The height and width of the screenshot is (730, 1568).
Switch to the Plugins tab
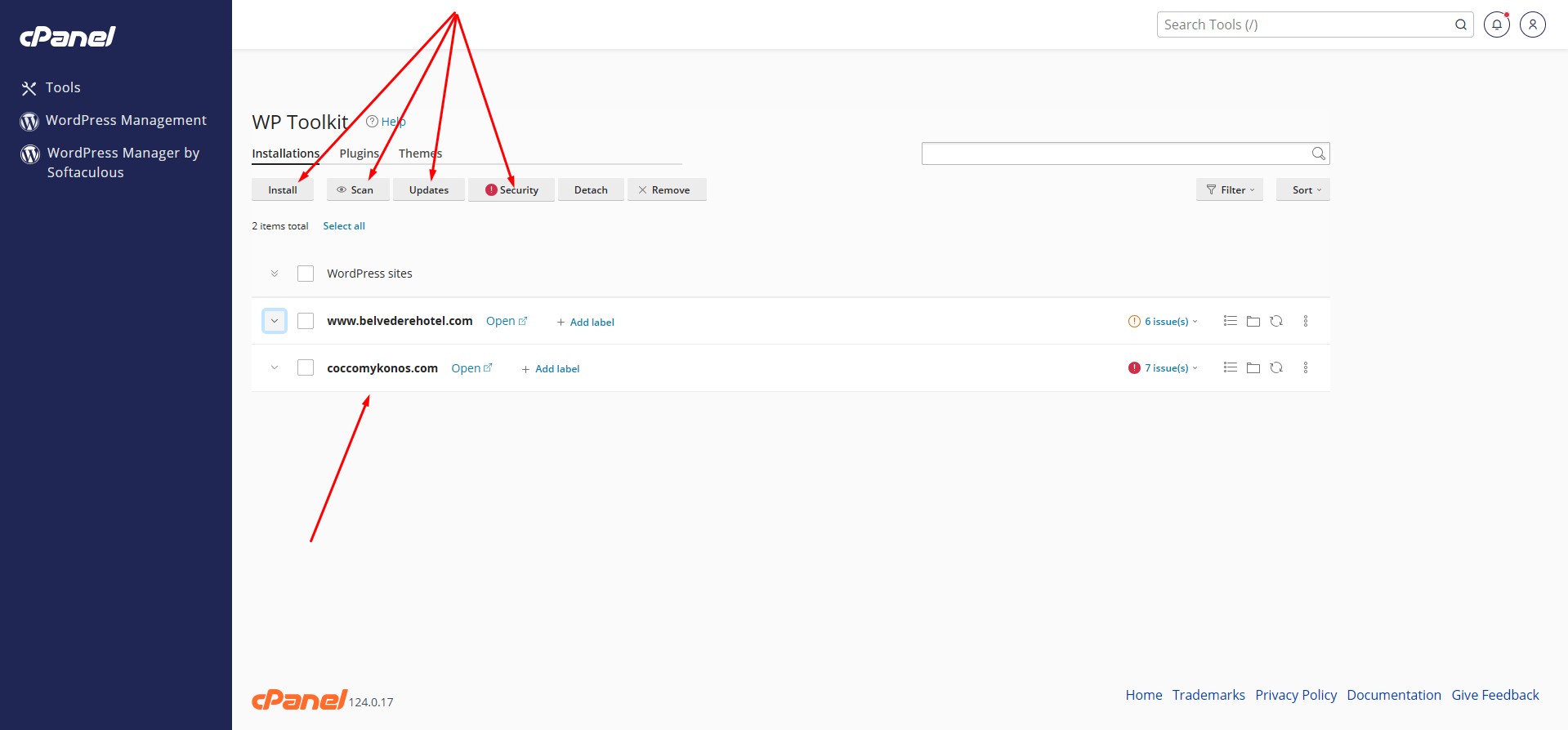click(x=359, y=154)
